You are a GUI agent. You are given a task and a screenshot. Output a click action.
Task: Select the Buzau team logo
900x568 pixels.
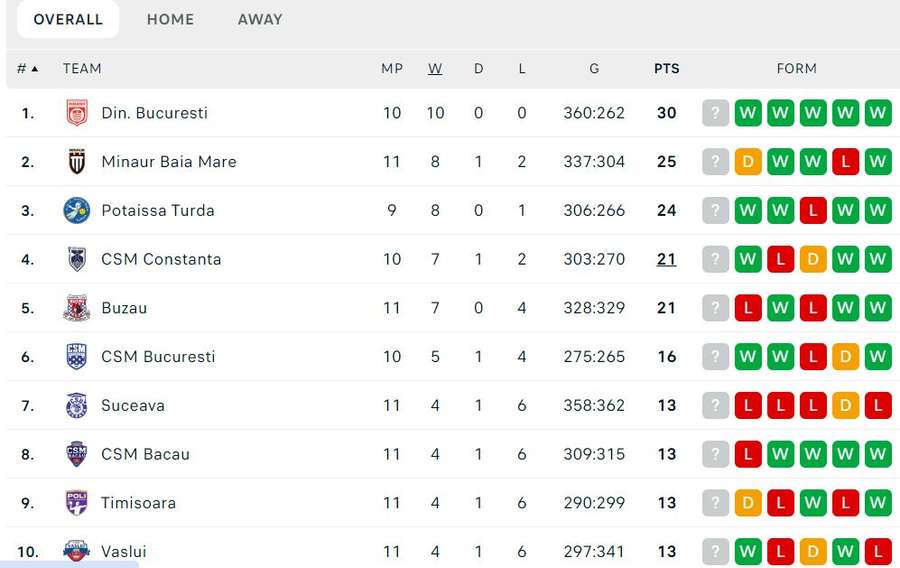pos(76,308)
